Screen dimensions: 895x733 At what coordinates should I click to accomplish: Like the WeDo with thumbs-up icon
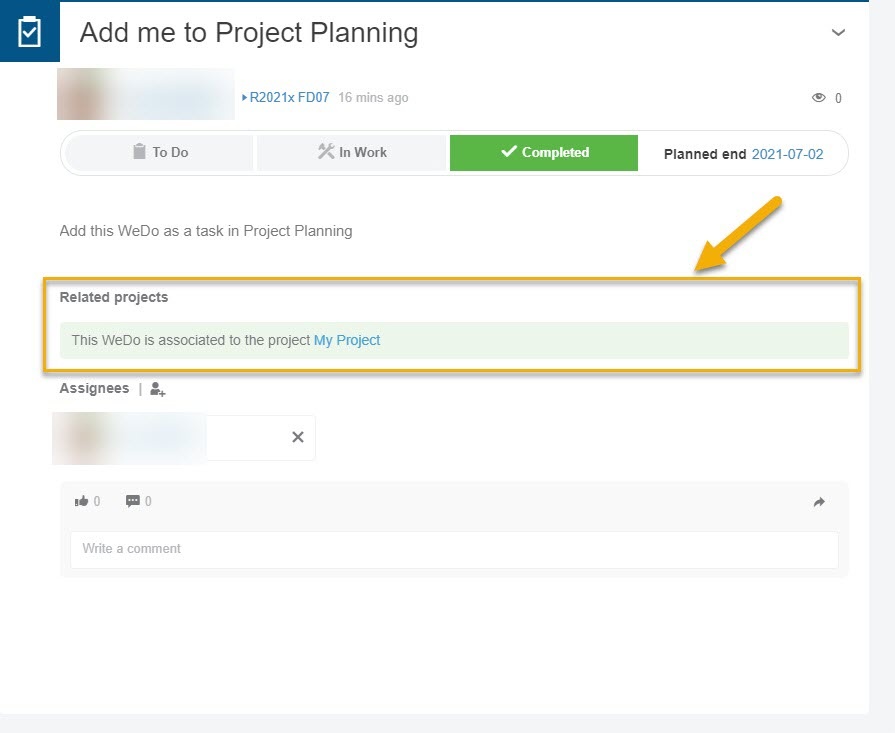81,501
